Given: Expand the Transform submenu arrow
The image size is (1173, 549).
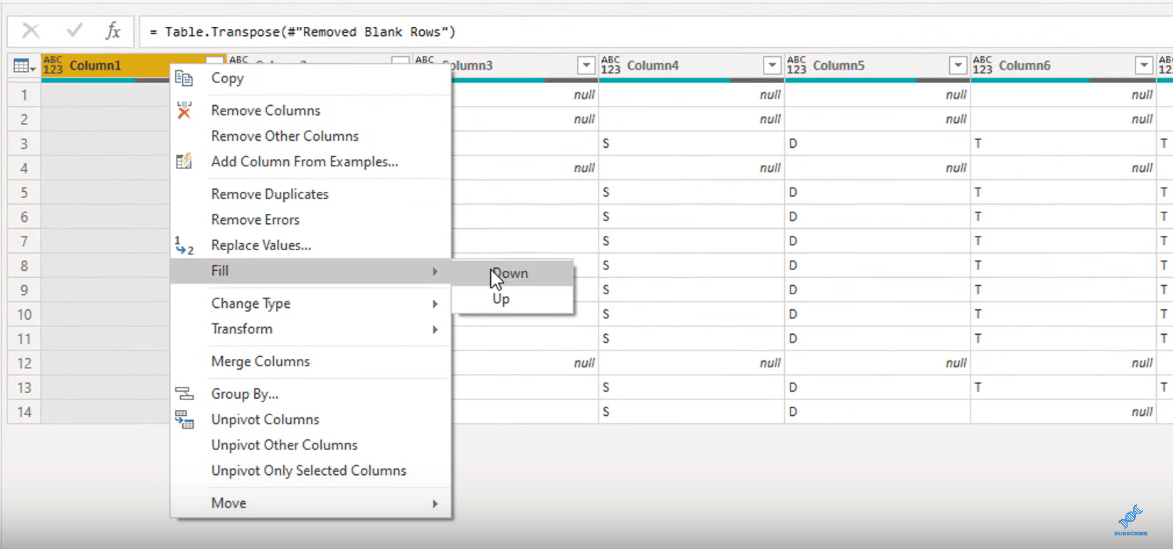Looking at the screenshot, I should coord(435,329).
